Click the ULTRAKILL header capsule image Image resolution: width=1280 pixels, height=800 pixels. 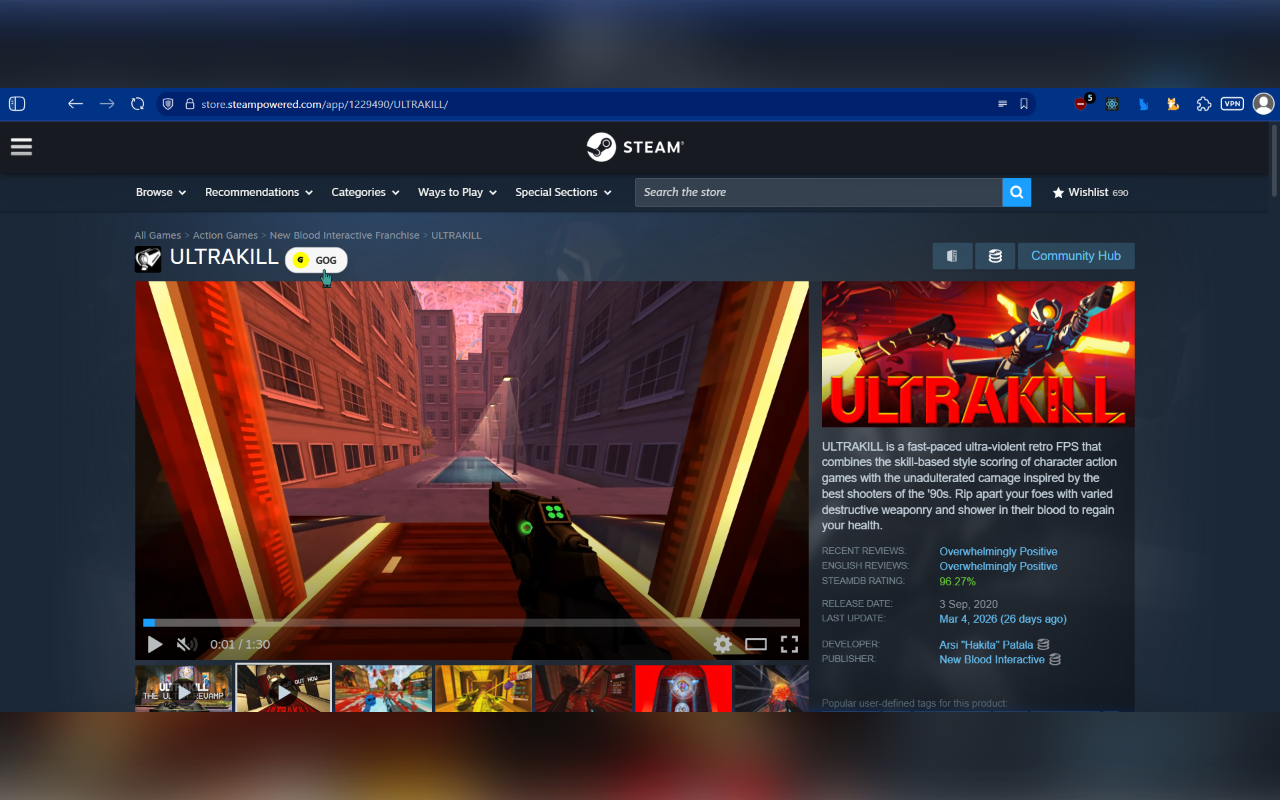pos(978,354)
